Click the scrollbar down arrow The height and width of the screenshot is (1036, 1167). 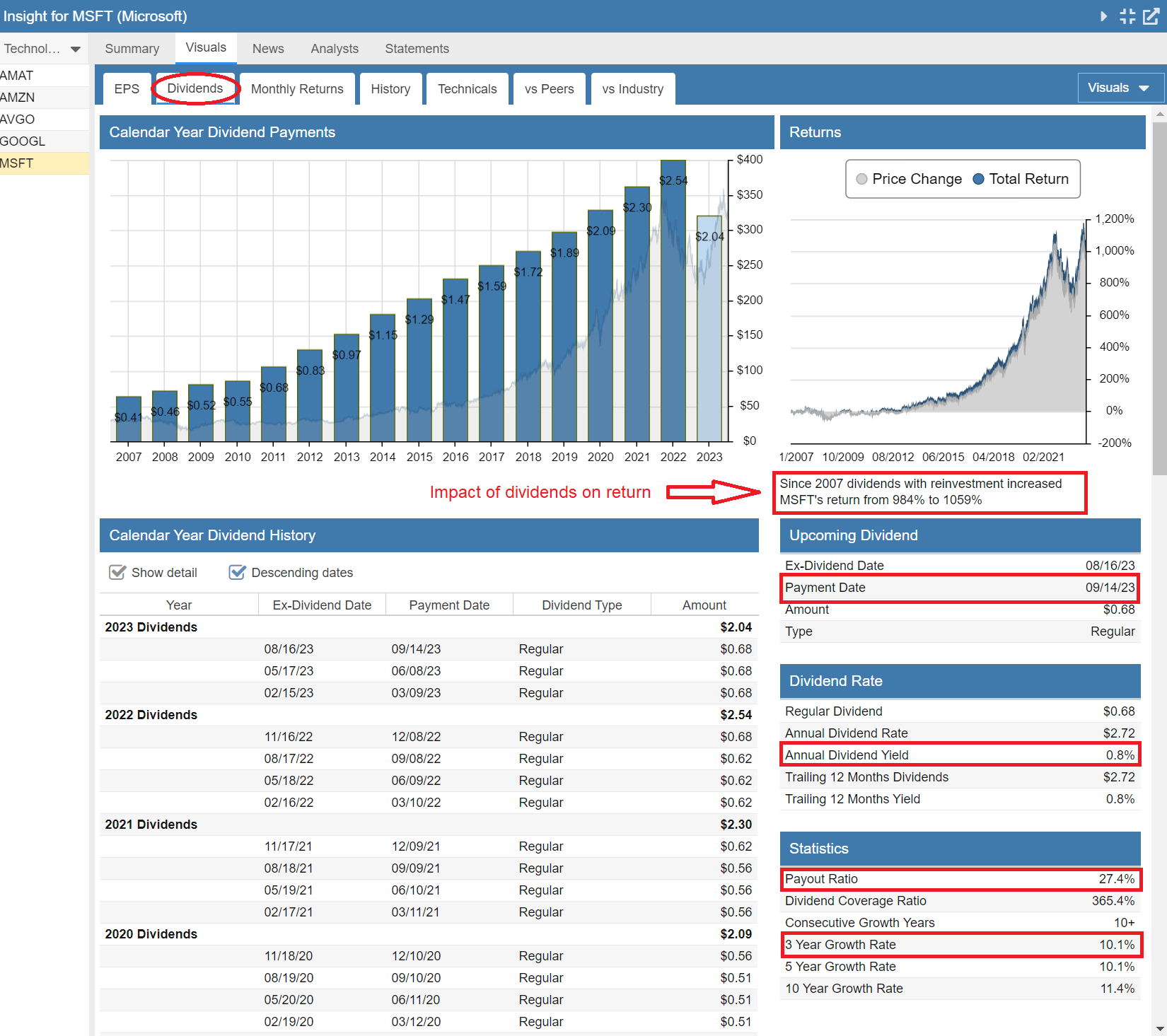[x=1159, y=1028]
